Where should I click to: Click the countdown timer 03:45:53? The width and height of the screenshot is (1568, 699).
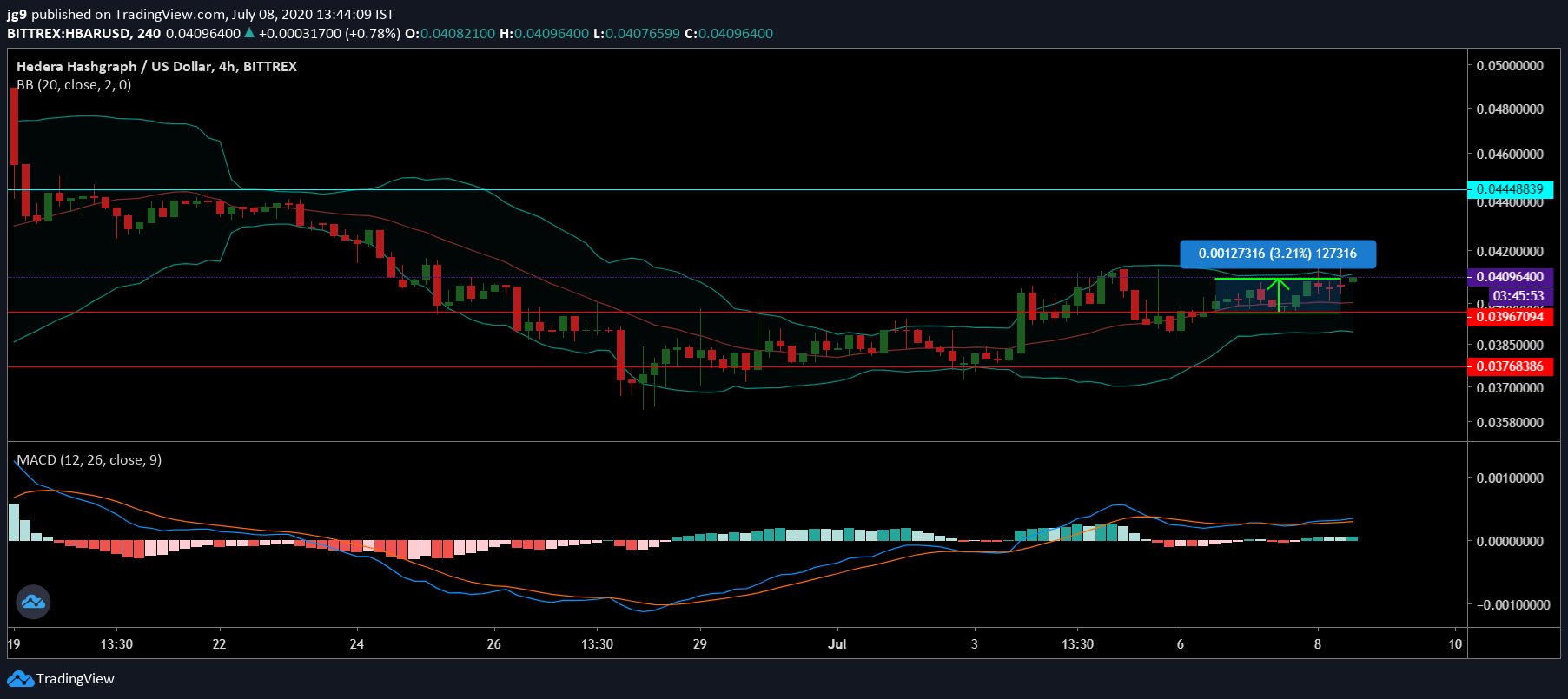click(x=1518, y=296)
